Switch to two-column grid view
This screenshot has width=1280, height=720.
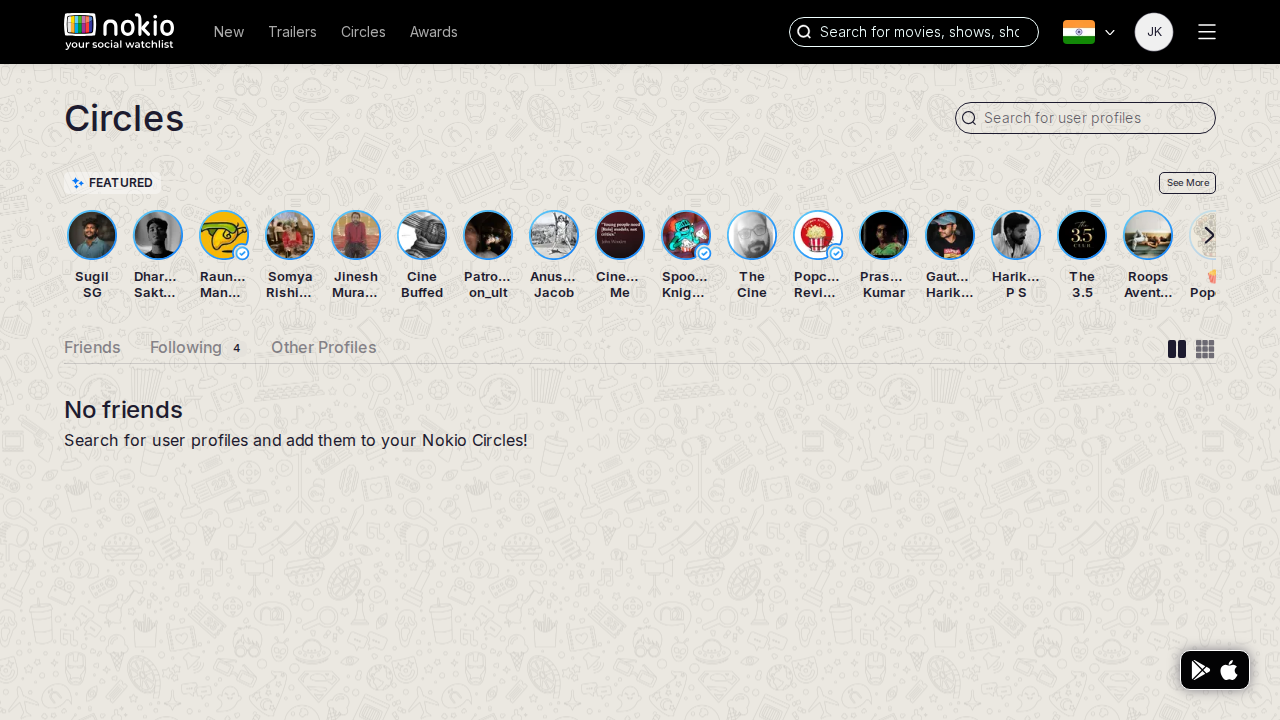(x=1177, y=349)
